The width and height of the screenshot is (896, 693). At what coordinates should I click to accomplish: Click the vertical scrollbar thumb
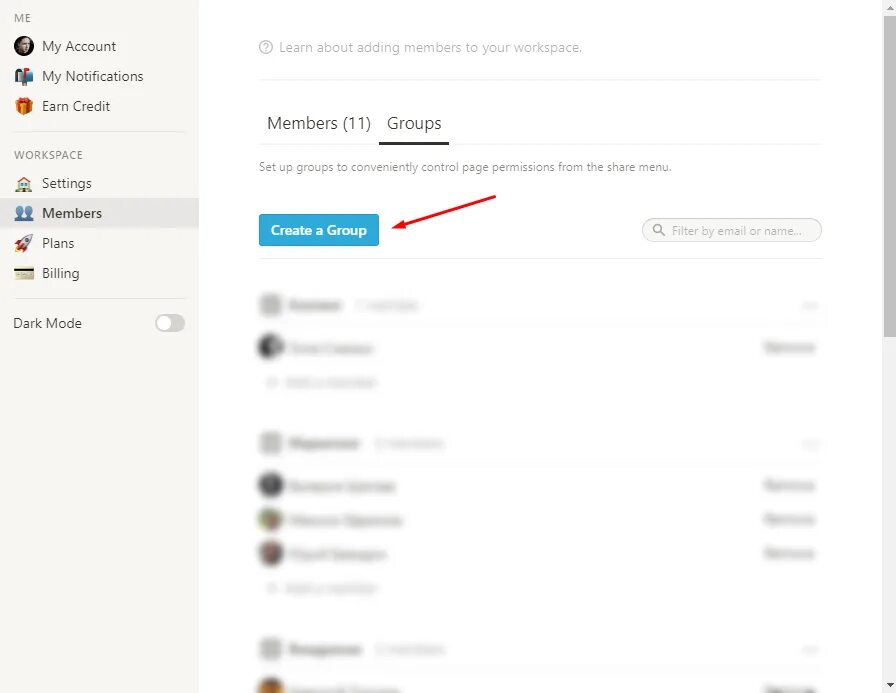point(890,176)
